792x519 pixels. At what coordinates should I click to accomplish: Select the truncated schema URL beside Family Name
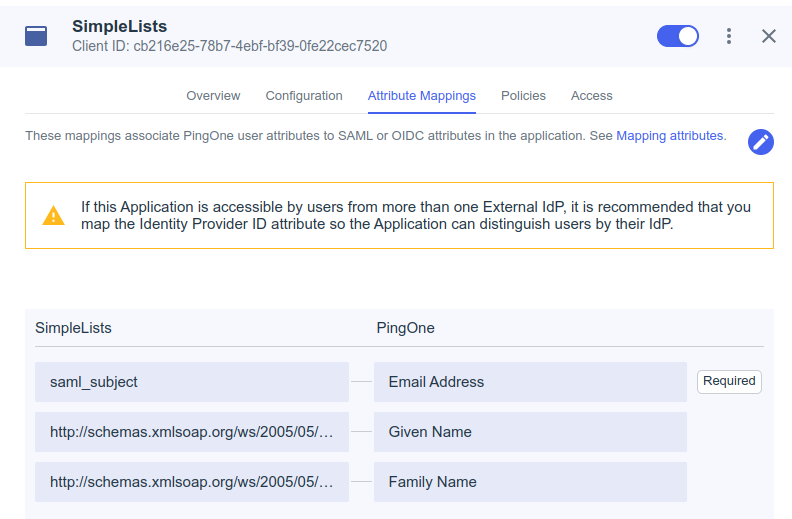[192, 482]
